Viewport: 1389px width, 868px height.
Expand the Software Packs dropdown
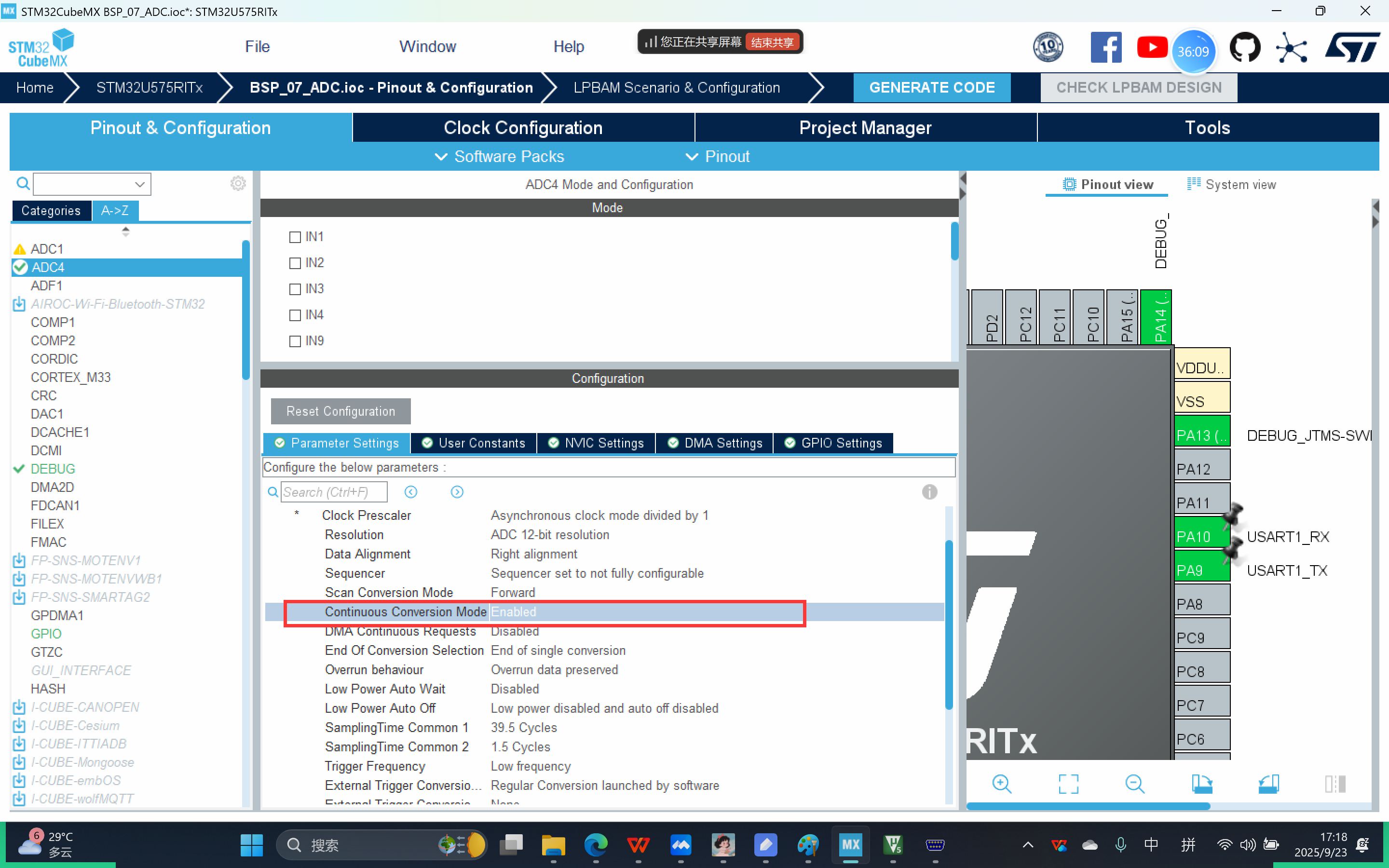[499, 156]
